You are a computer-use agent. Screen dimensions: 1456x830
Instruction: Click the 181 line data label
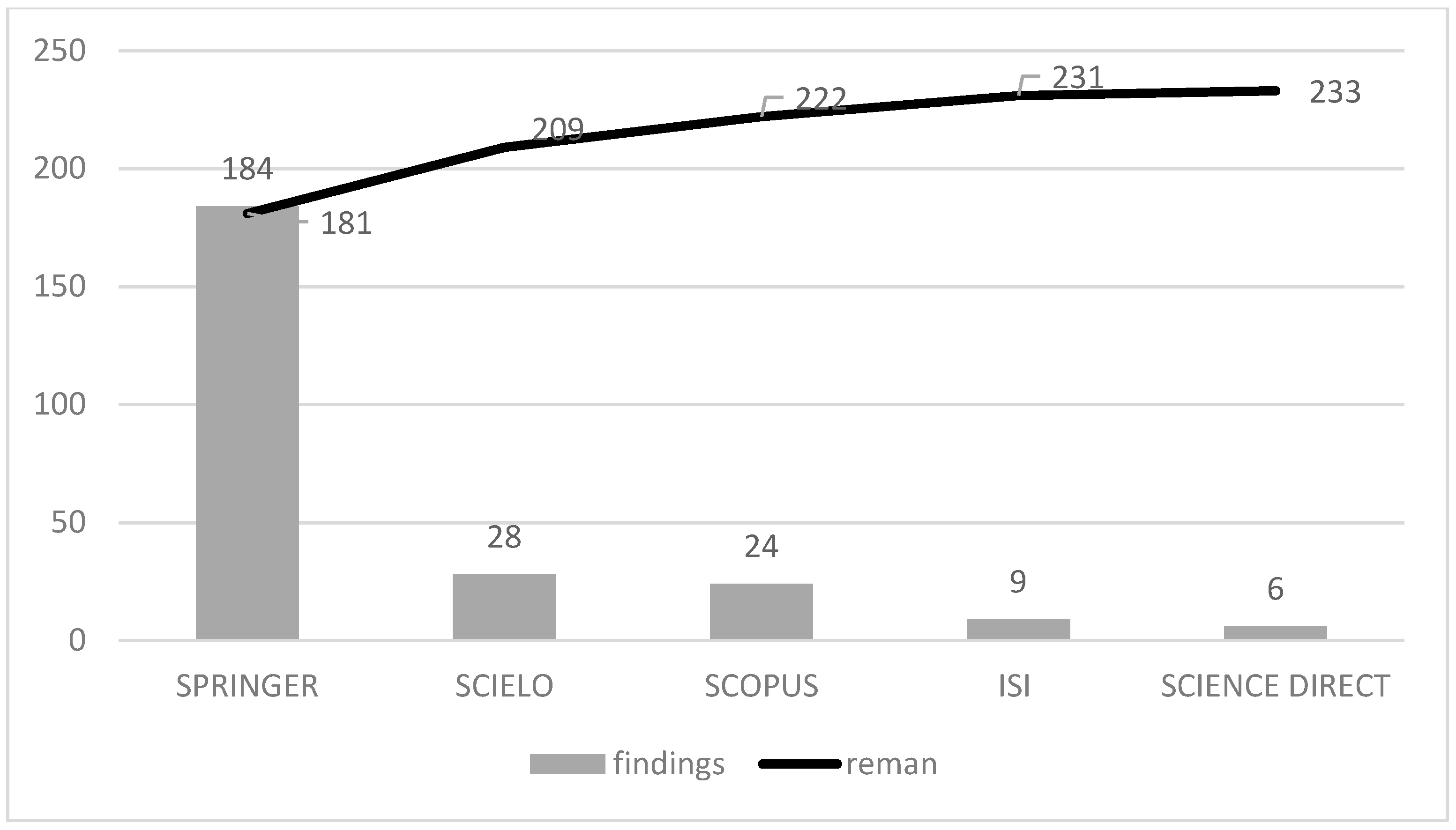click(346, 223)
